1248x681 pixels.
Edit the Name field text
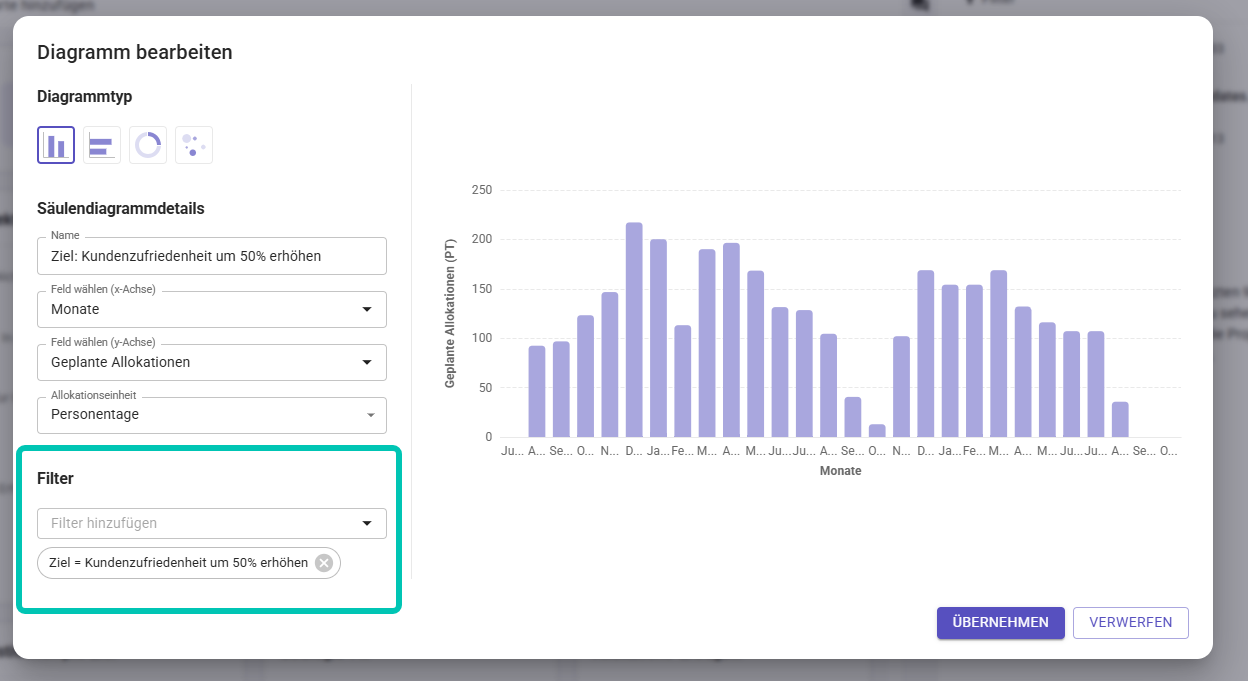pyautogui.click(x=212, y=256)
